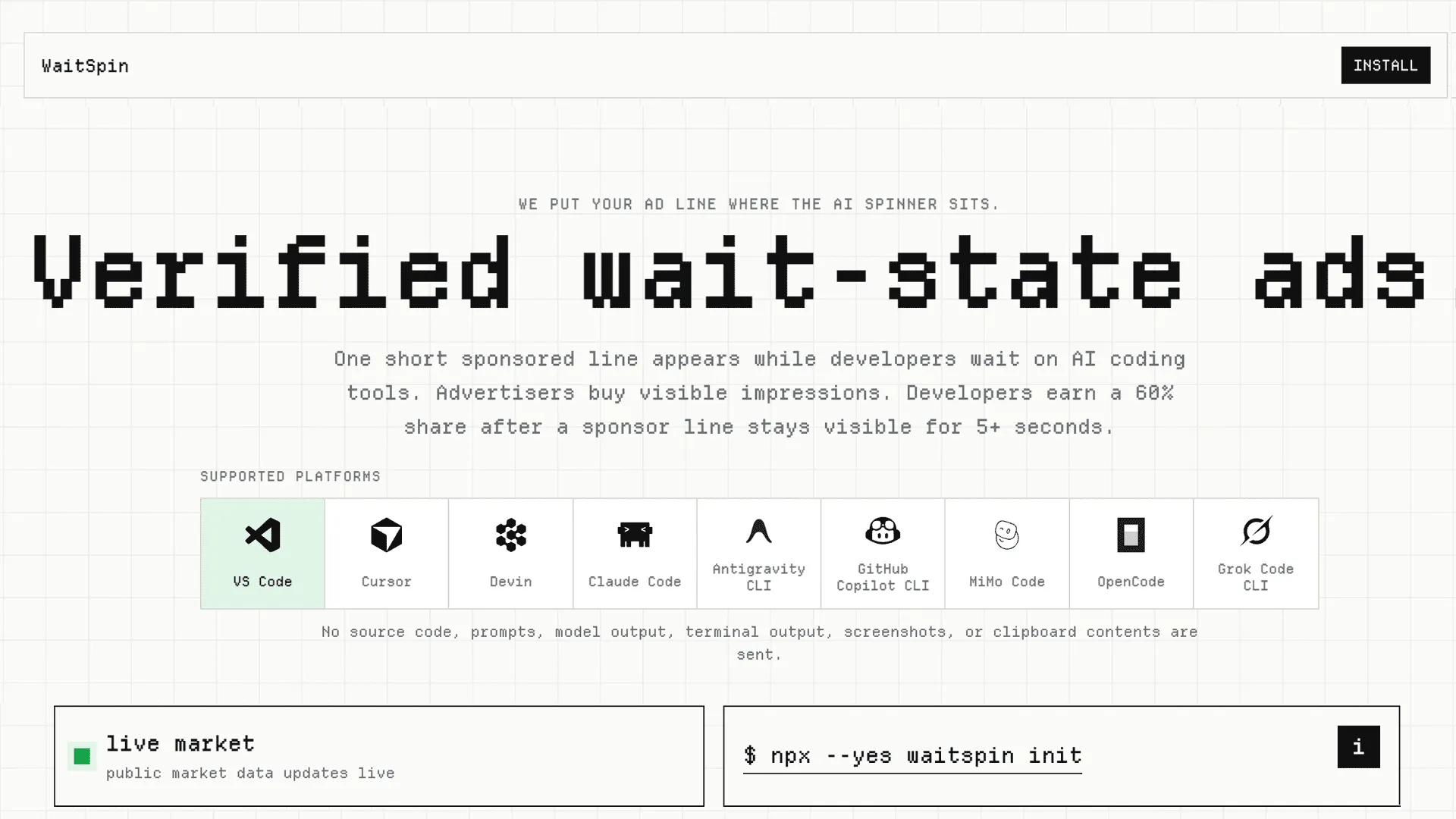Click the WaitSpin logo text
Image resolution: width=1456 pixels, height=819 pixels.
pos(85,66)
